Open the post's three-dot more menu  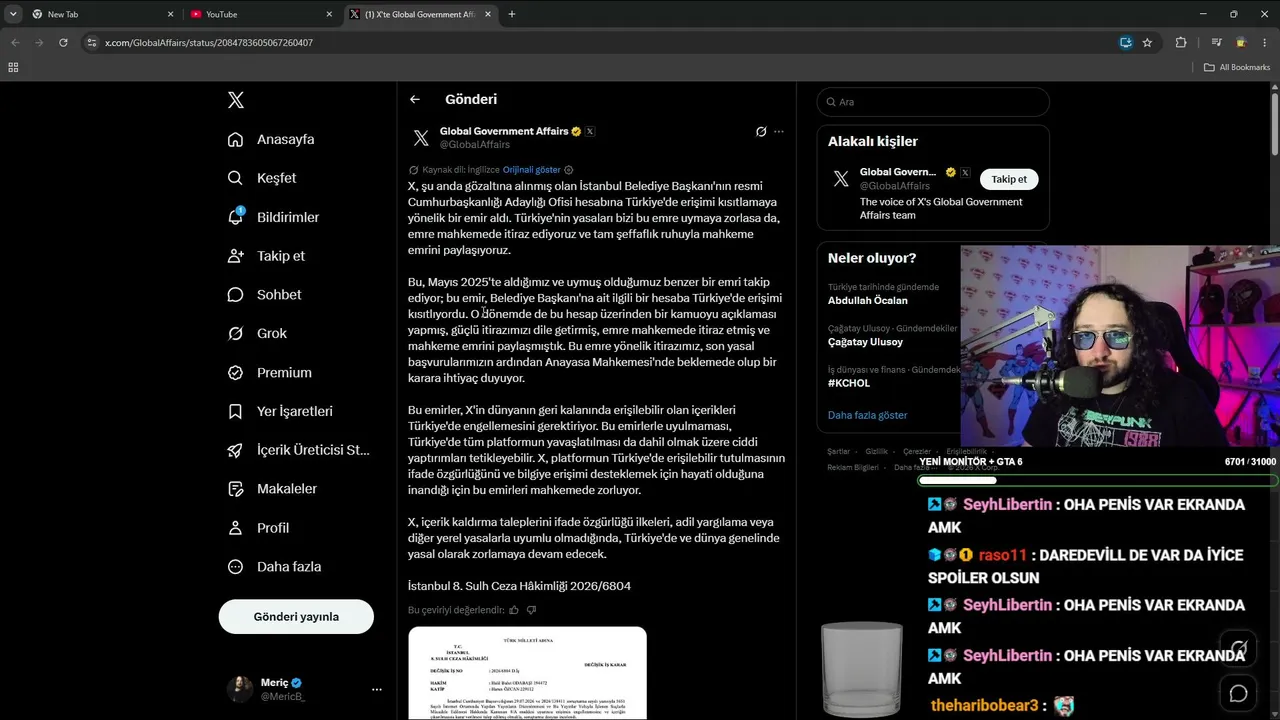click(779, 131)
